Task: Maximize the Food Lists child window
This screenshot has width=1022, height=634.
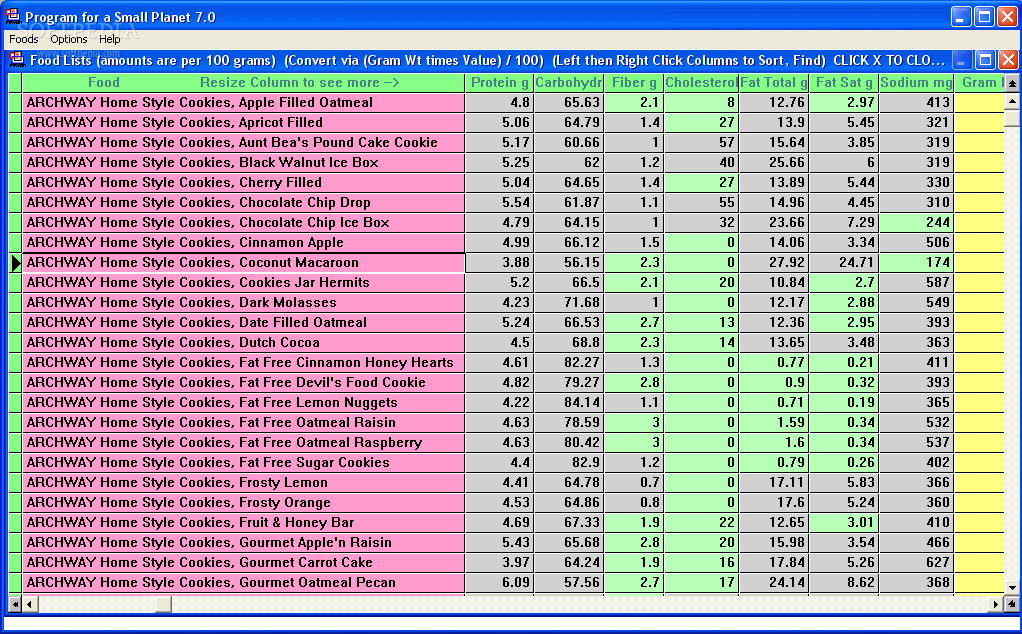Action: coord(985,60)
